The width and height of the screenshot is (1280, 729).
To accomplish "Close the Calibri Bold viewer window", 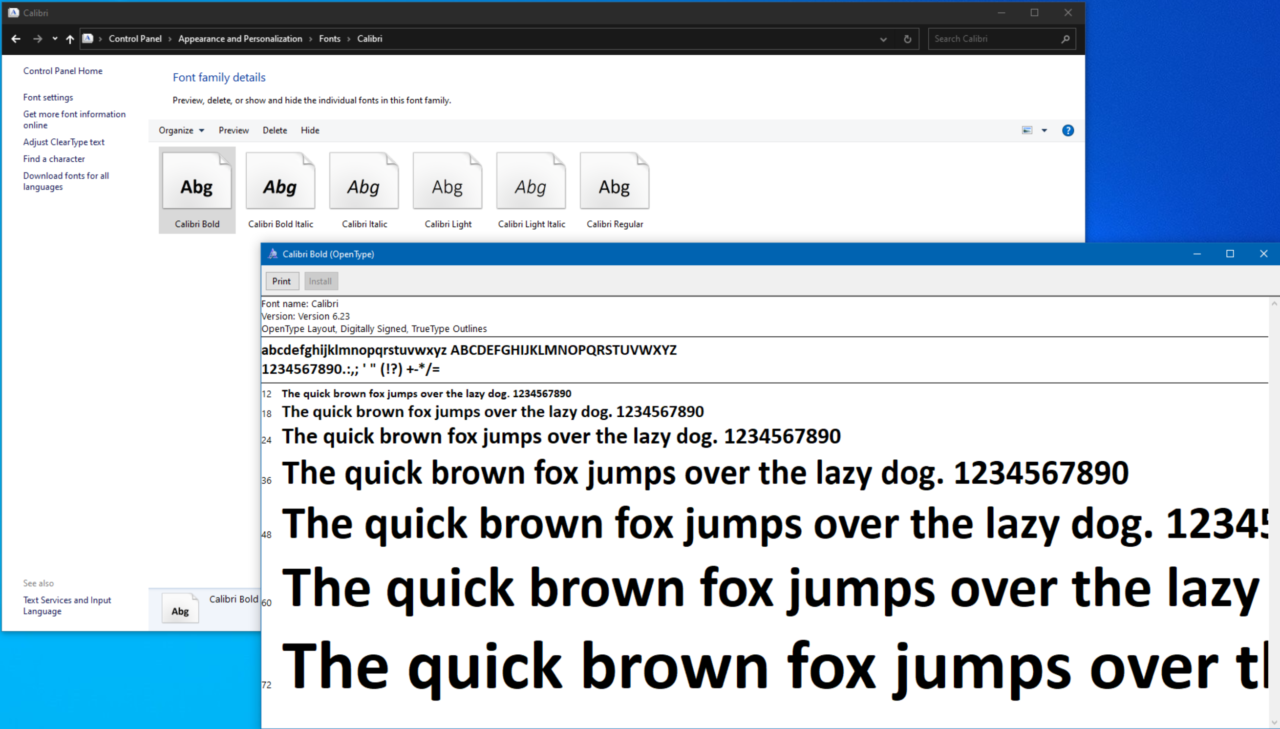I will pyautogui.click(x=1263, y=254).
